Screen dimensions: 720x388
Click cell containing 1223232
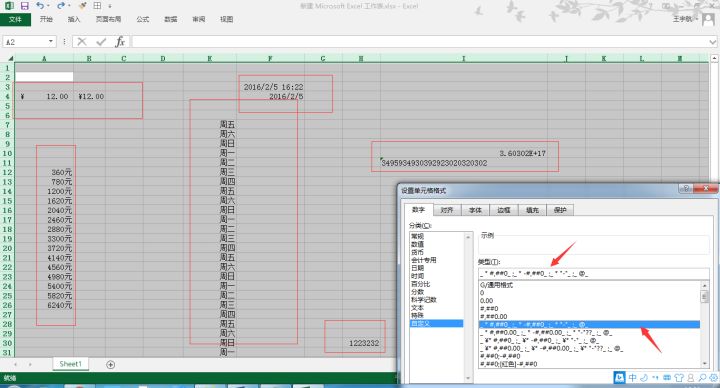[361, 343]
